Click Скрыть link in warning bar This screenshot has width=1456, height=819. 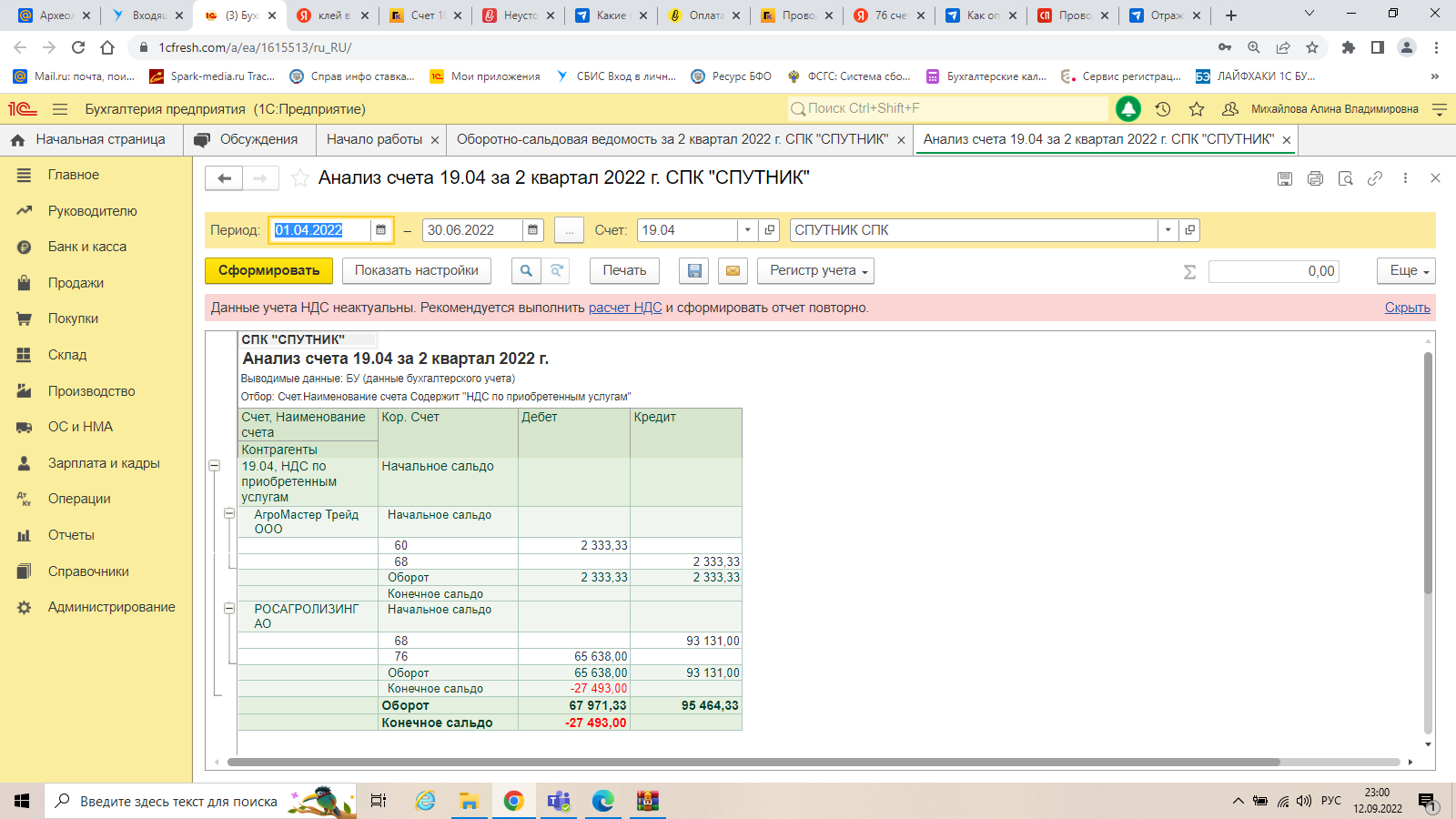tap(1408, 308)
